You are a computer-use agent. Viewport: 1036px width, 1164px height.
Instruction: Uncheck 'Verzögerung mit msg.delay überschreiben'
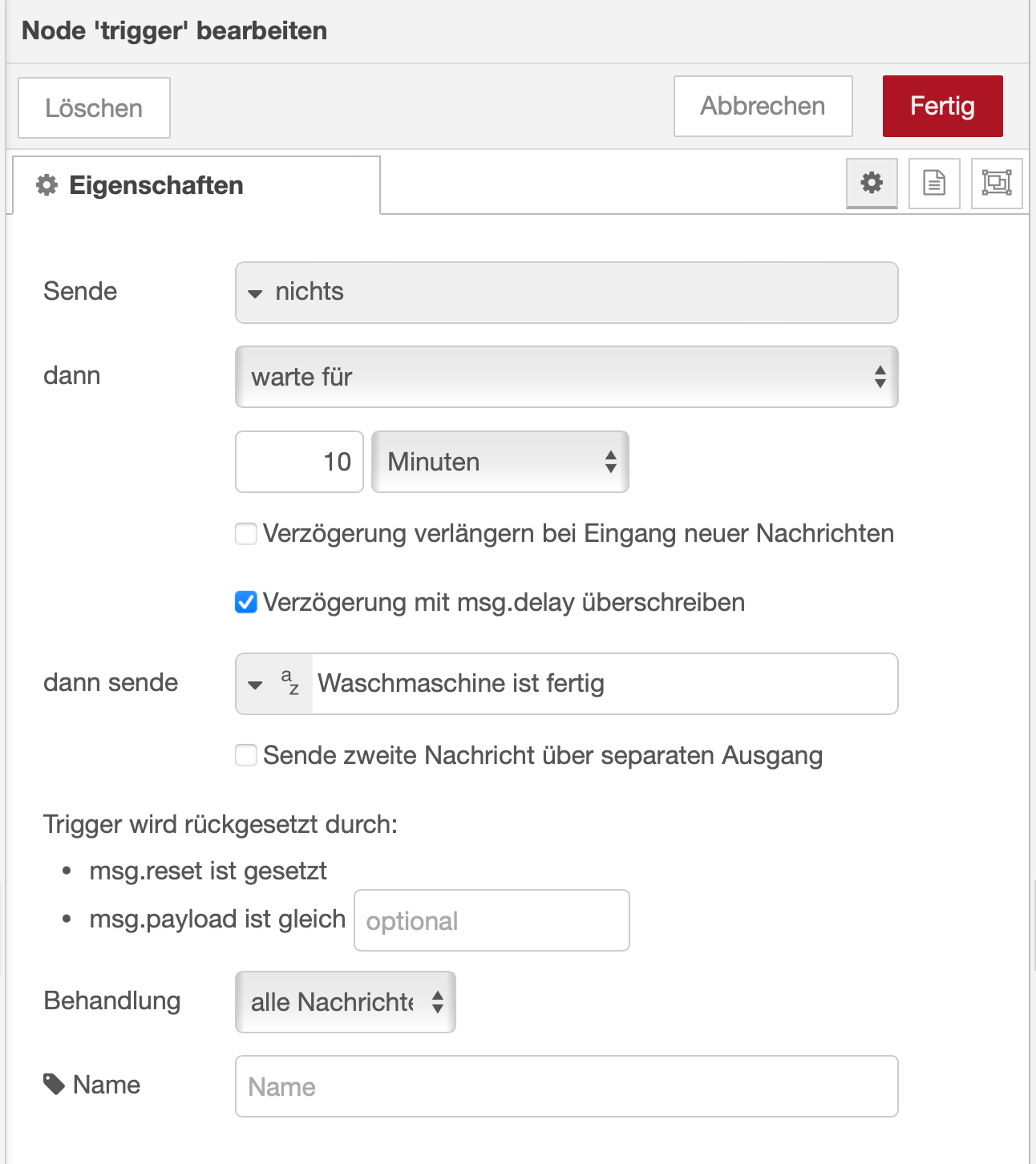click(246, 602)
